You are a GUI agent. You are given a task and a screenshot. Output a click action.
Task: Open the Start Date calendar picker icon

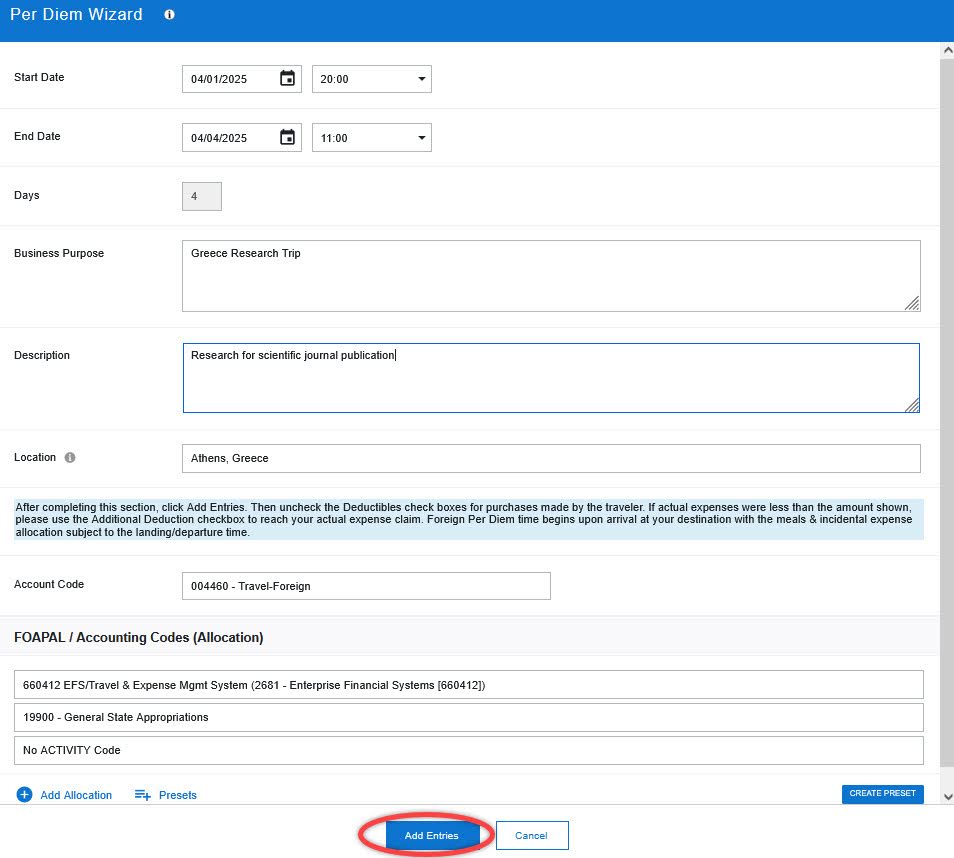coord(287,79)
